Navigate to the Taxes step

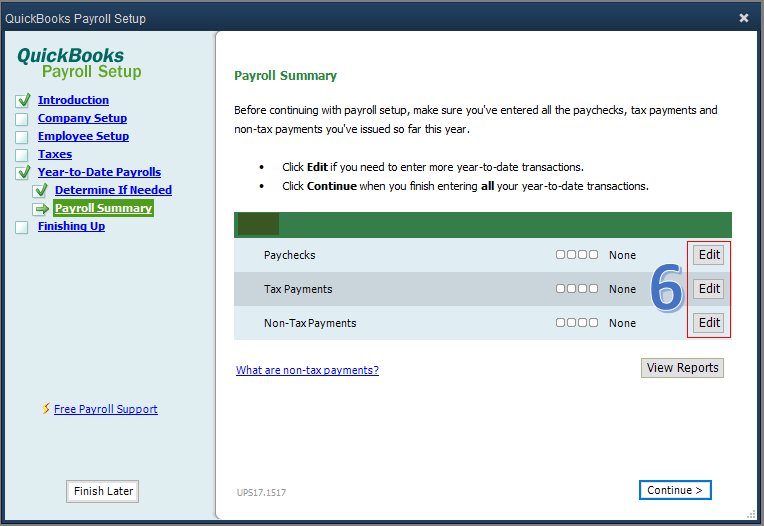pyautogui.click(x=55, y=154)
